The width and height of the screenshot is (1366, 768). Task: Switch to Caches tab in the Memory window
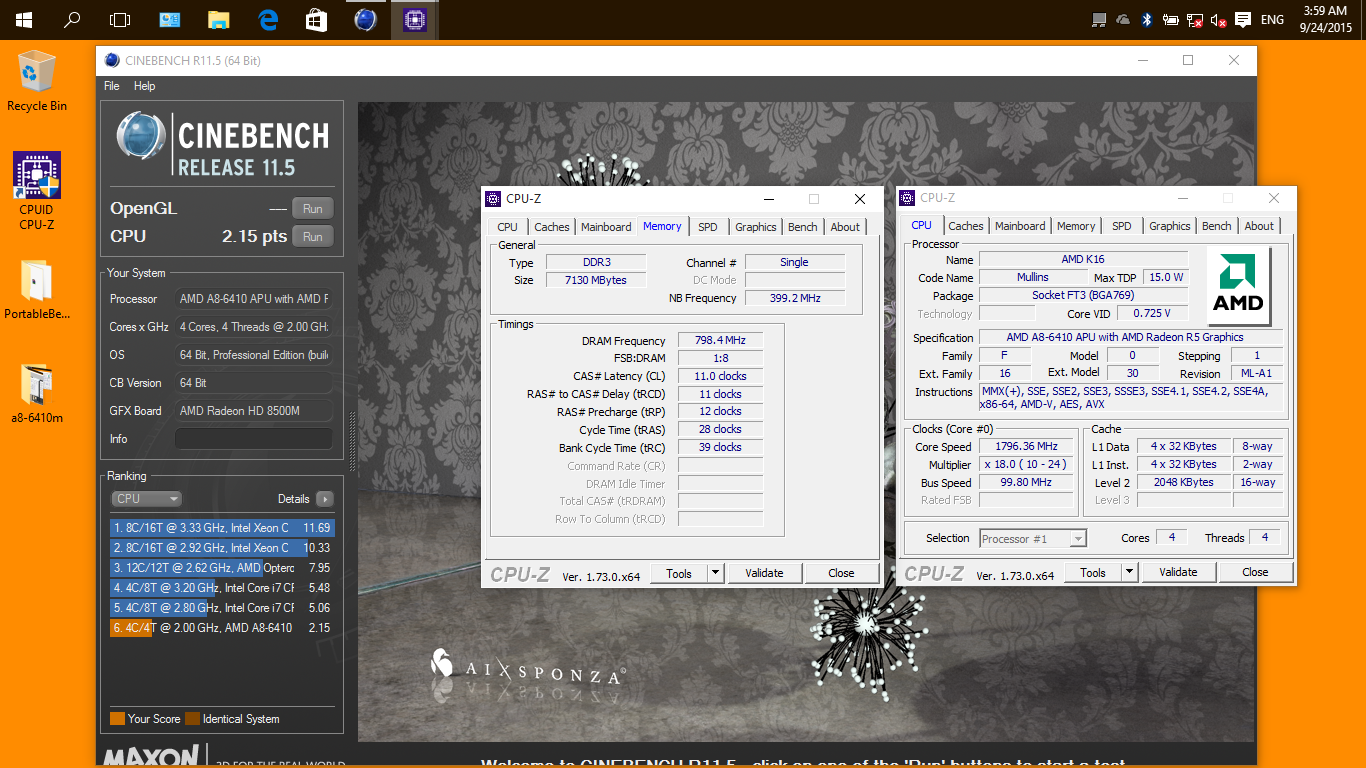551,227
